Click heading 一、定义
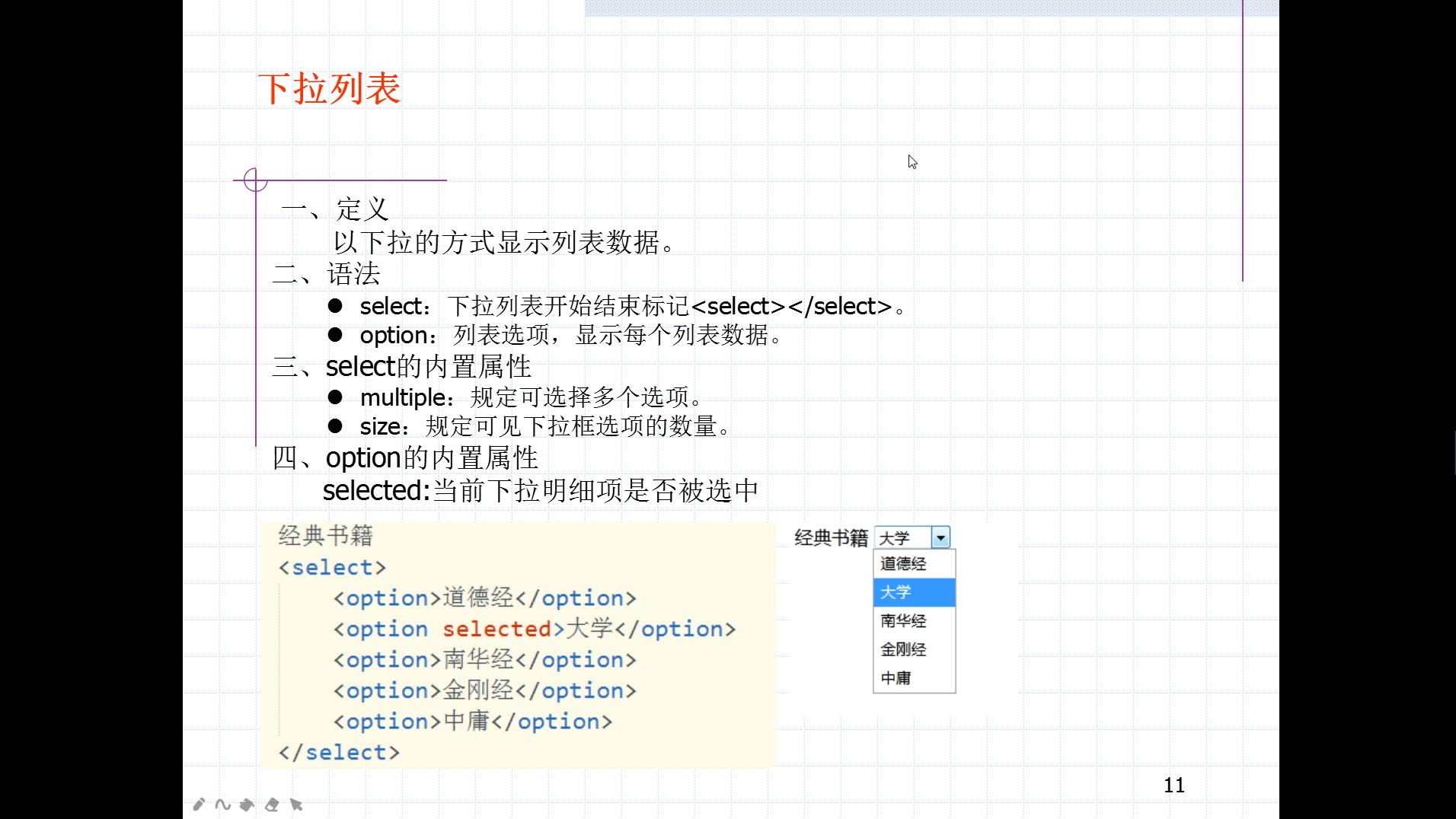 [x=335, y=209]
